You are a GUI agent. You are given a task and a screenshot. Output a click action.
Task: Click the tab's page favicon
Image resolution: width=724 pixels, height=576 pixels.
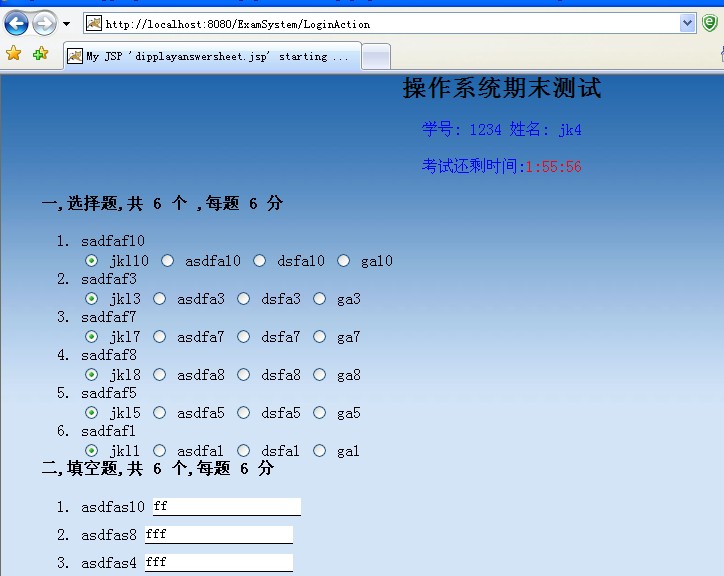75,56
